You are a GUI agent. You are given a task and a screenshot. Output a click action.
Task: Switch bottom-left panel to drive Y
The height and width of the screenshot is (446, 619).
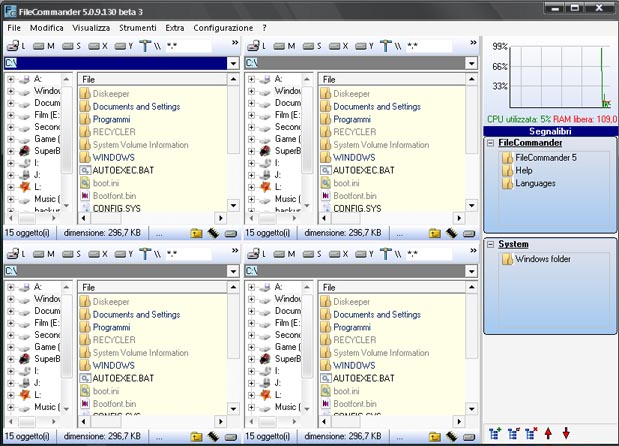coord(124,254)
